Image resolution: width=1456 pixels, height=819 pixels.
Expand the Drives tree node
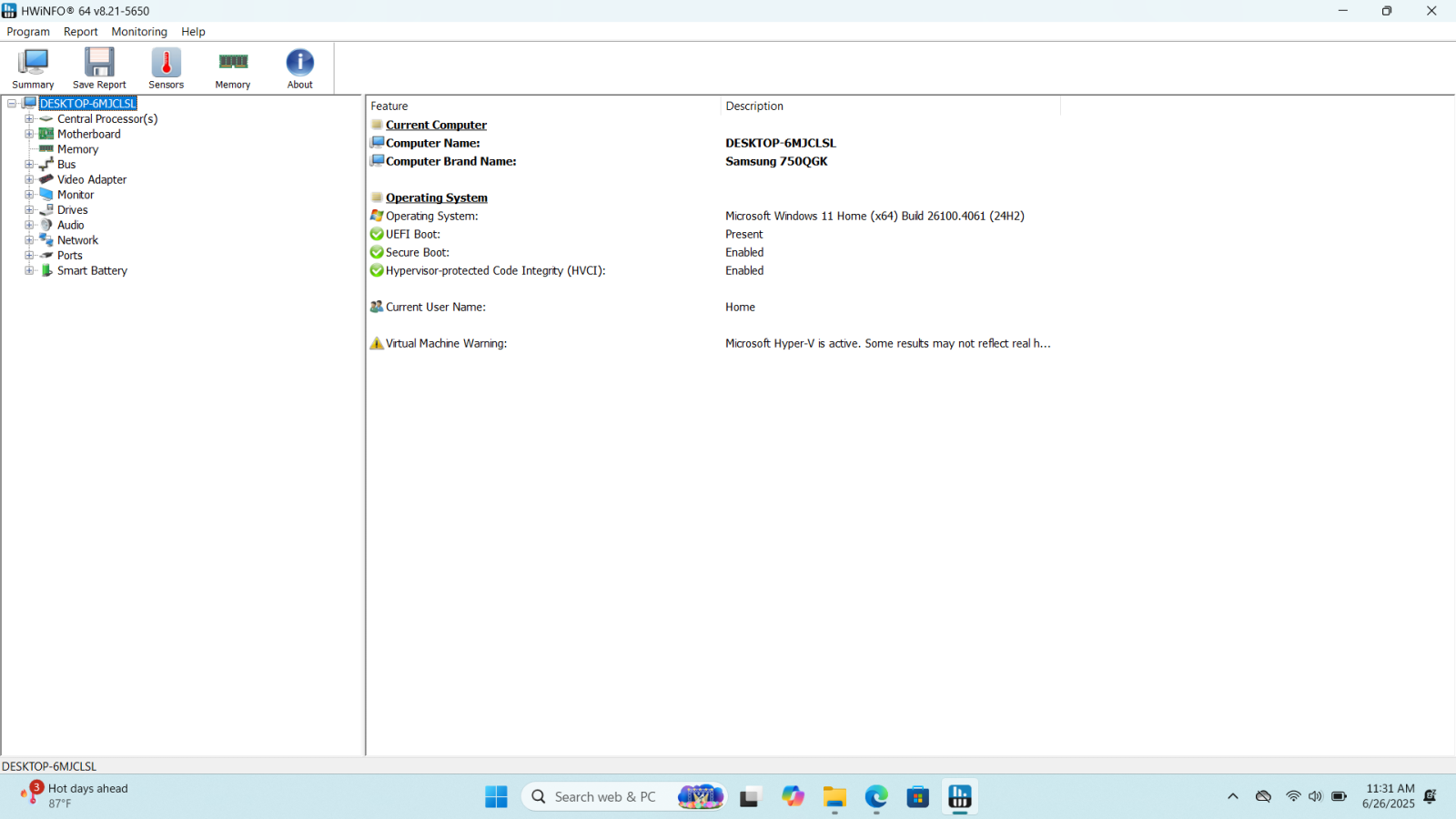pyautogui.click(x=29, y=210)
